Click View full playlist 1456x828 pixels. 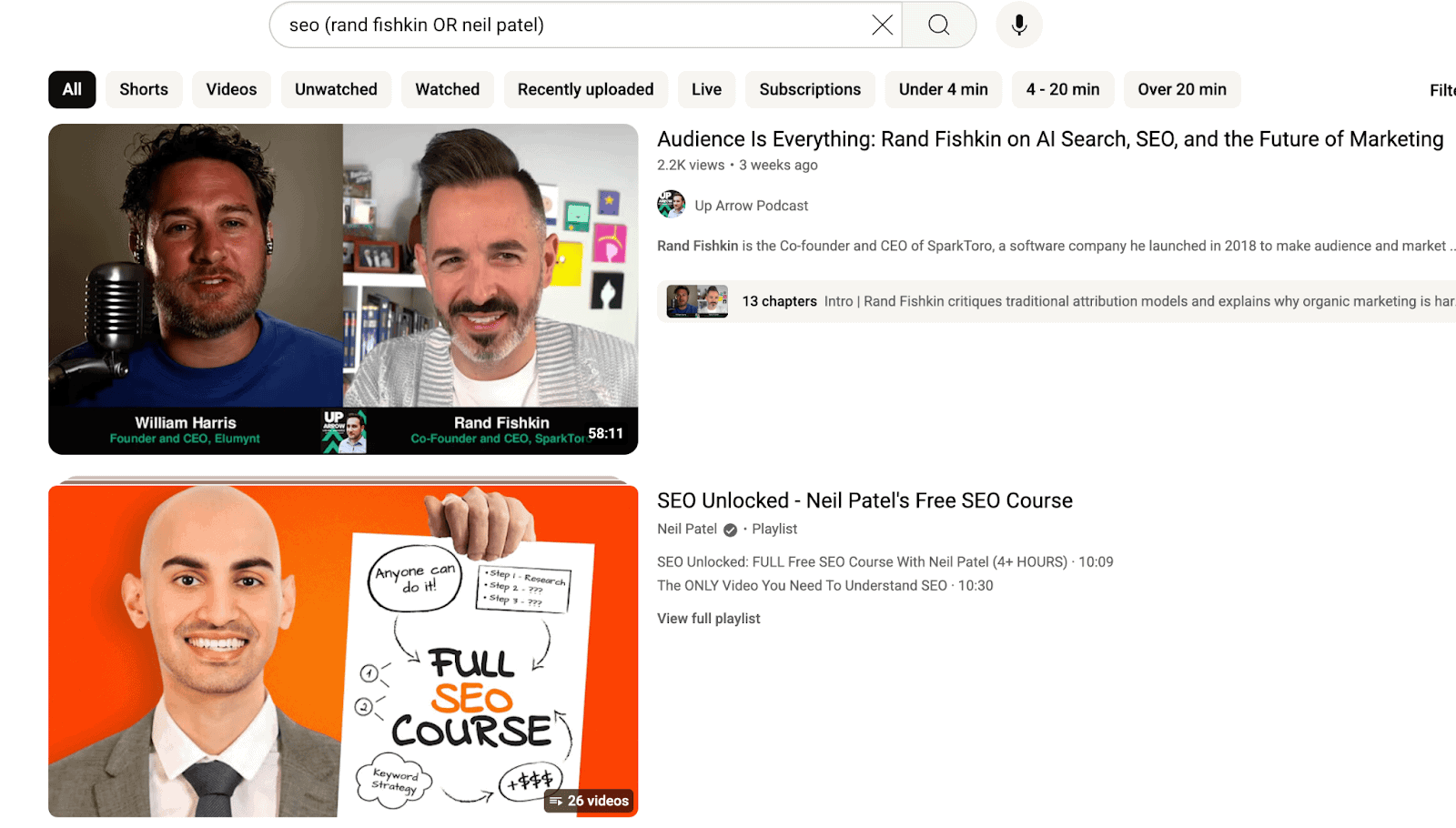pyautogui.click(x=709, y=618)
